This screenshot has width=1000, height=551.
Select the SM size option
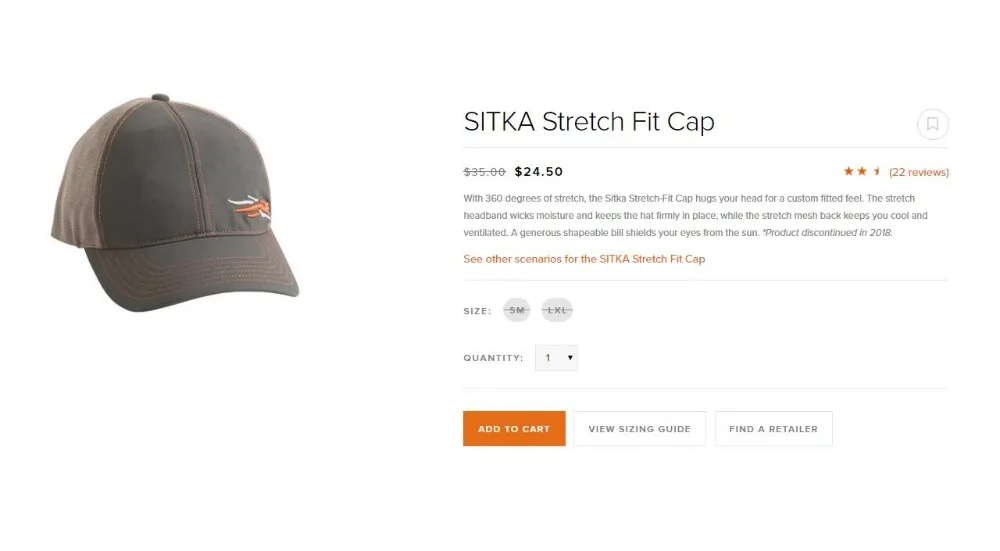[517, 310]
